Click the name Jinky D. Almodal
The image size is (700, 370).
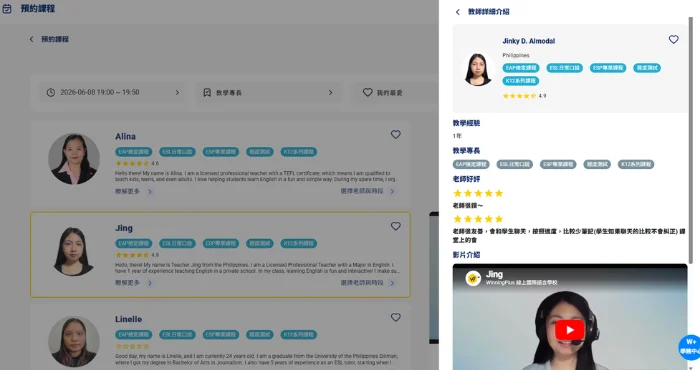click(529, 41)
